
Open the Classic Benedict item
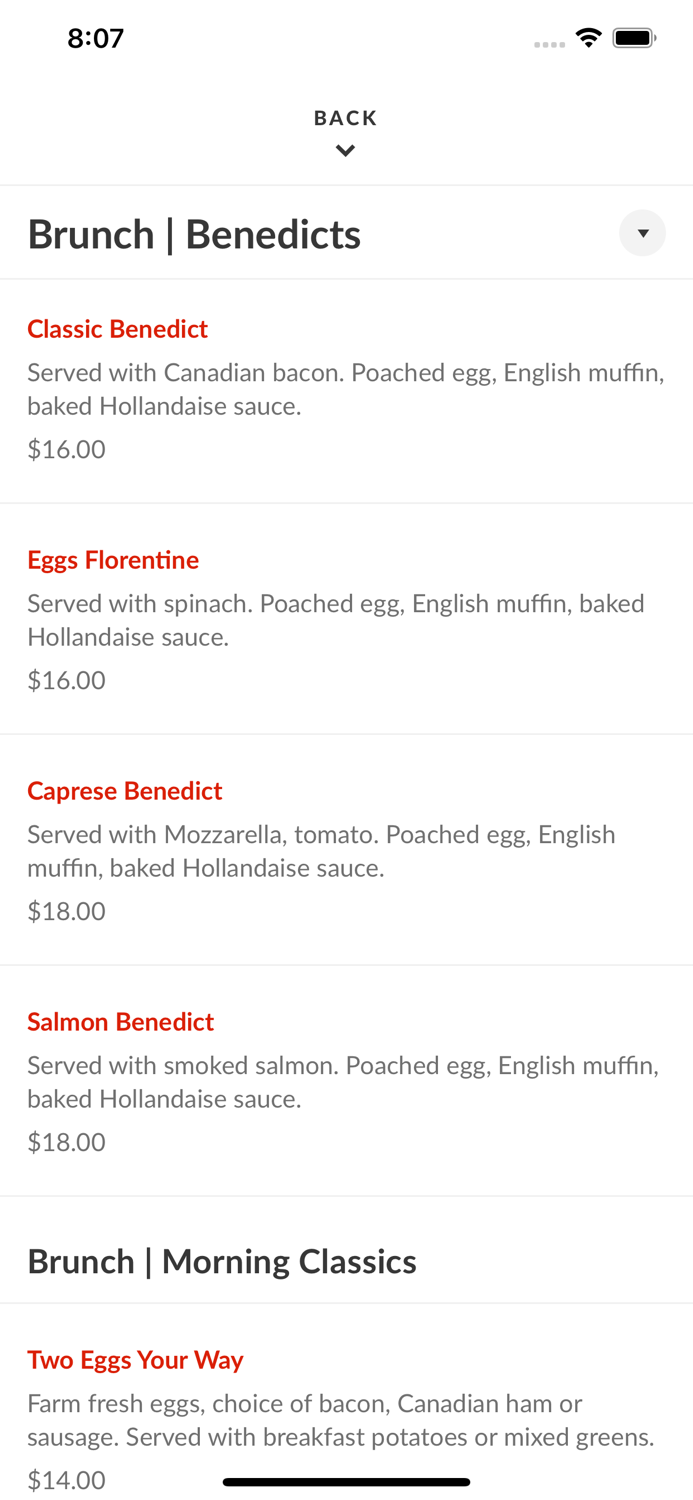117,329
